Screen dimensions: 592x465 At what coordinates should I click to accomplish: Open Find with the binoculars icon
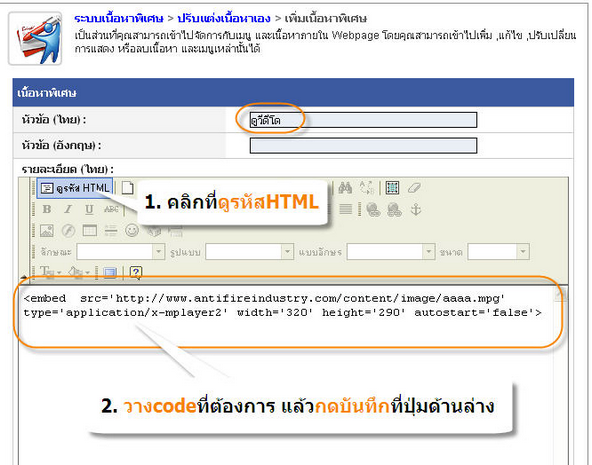pos(345,188)
